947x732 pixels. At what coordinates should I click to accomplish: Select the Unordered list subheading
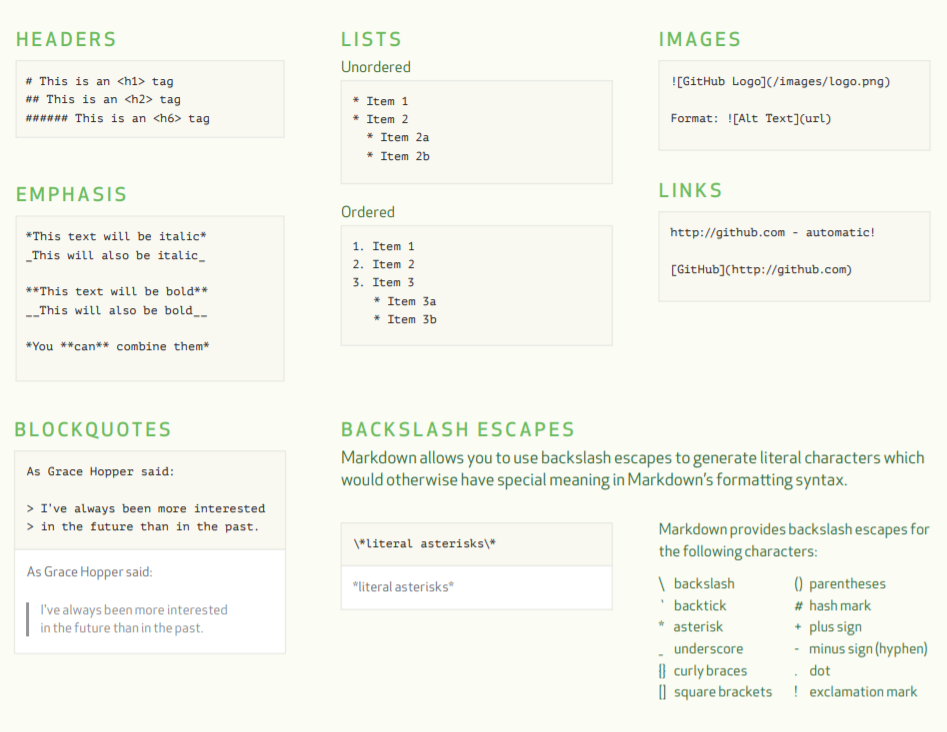pyautogui.click(x=376, y=67)
